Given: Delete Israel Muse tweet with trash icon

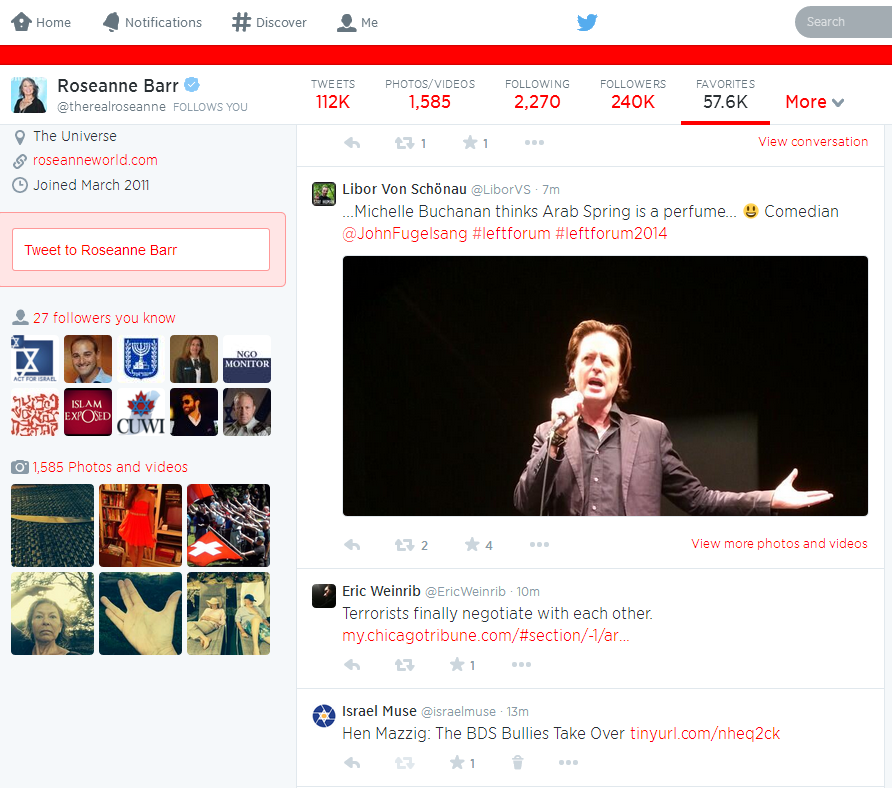Looking at the screenshot, I should coord(517,762).
